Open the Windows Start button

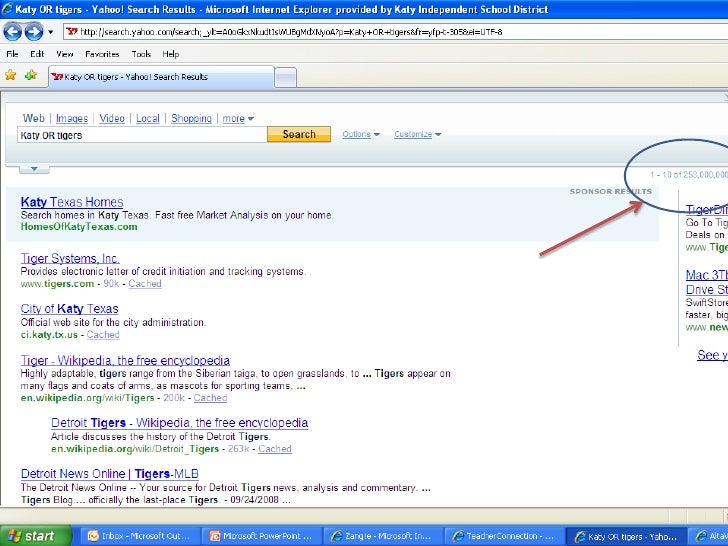pos(36,536)
